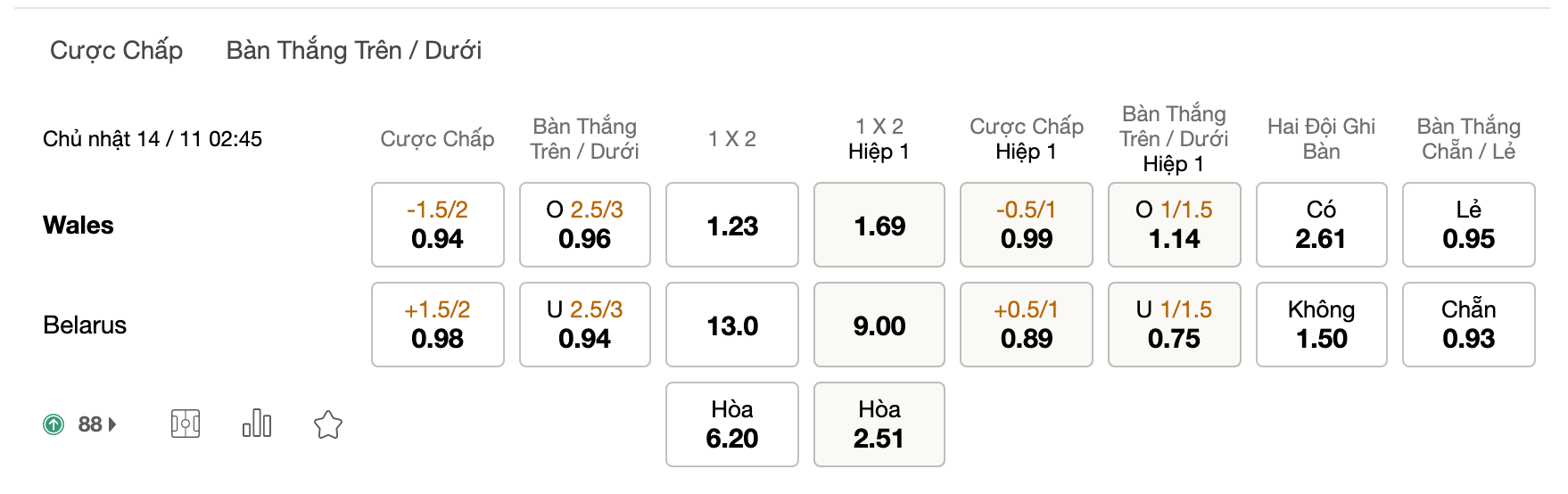This screenshot has height=494, width=1568.
Task: Open the bar chart statistics icon
Action: click(257, 424)
